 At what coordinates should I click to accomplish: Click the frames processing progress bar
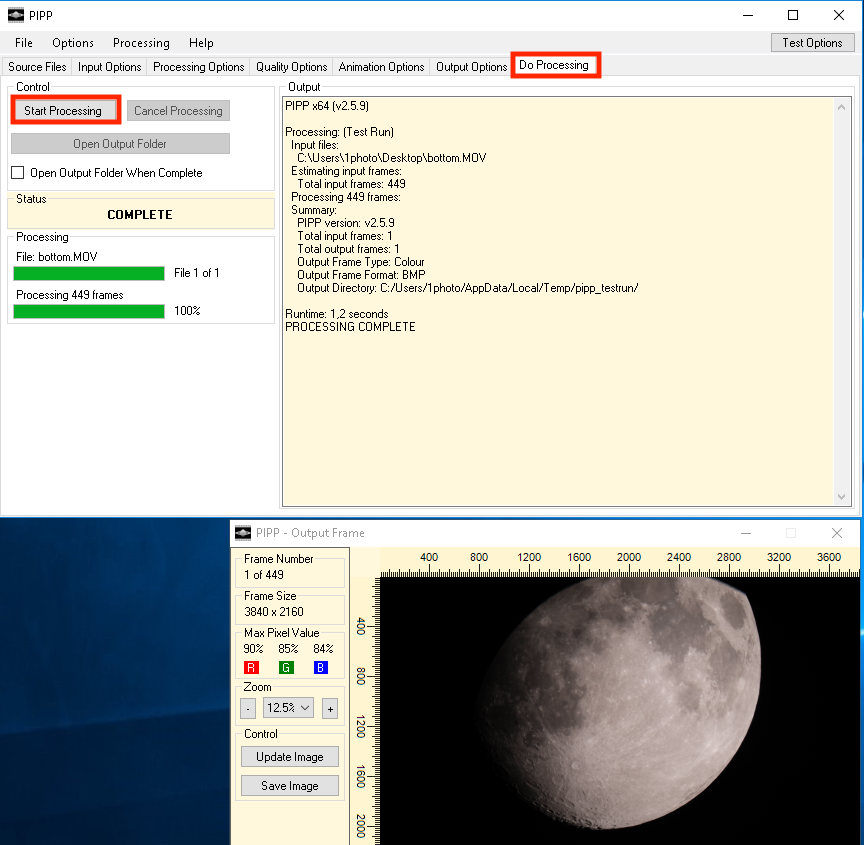click(89, 311)
